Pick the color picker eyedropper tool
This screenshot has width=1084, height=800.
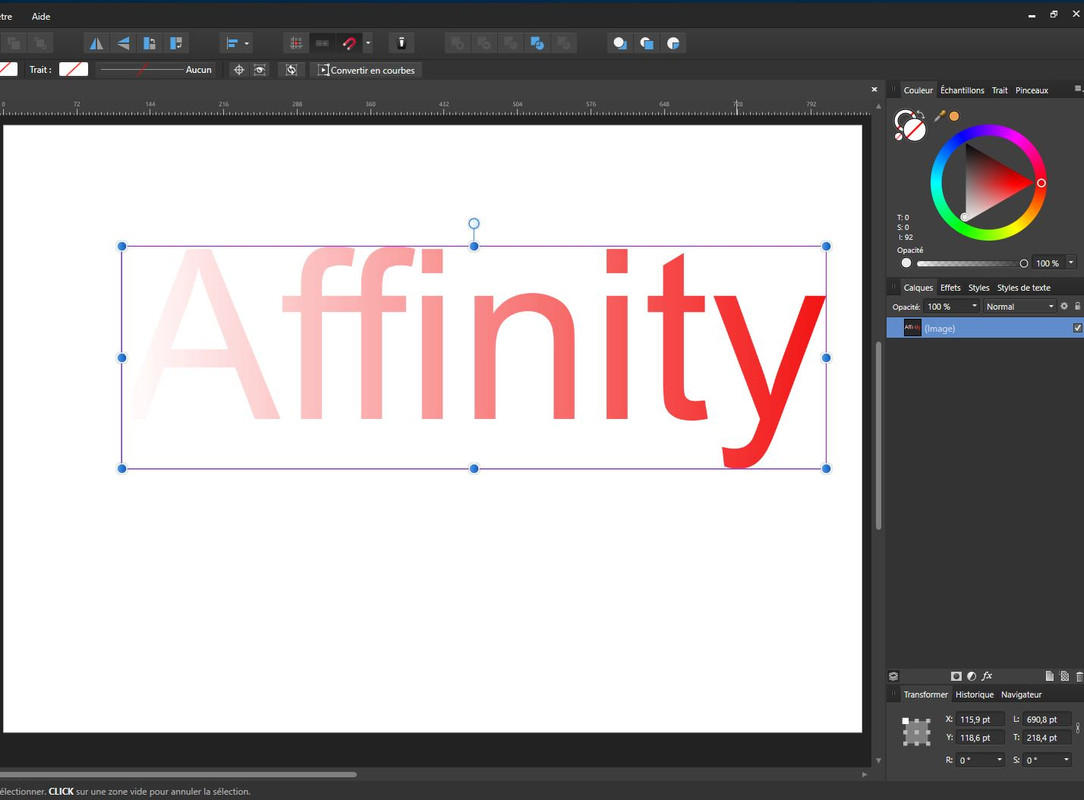(939, 116)
